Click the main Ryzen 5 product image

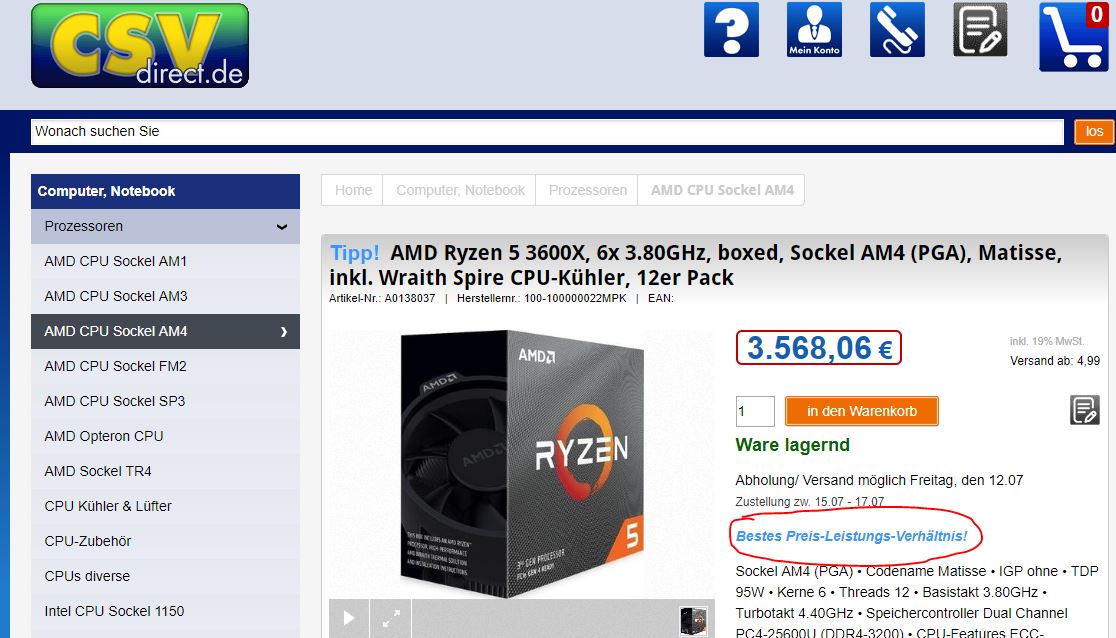click(x=522, y=463)
